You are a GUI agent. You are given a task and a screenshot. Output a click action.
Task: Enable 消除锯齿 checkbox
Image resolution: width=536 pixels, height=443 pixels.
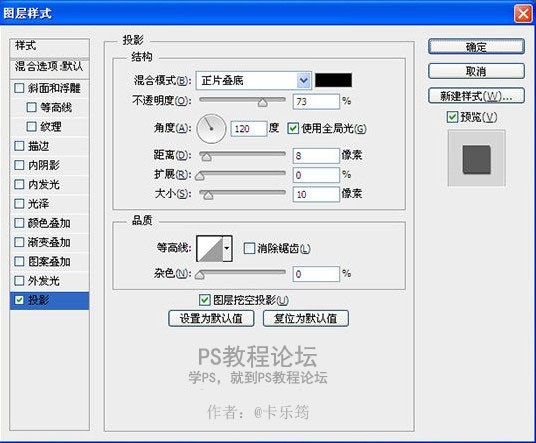point(249,248)
